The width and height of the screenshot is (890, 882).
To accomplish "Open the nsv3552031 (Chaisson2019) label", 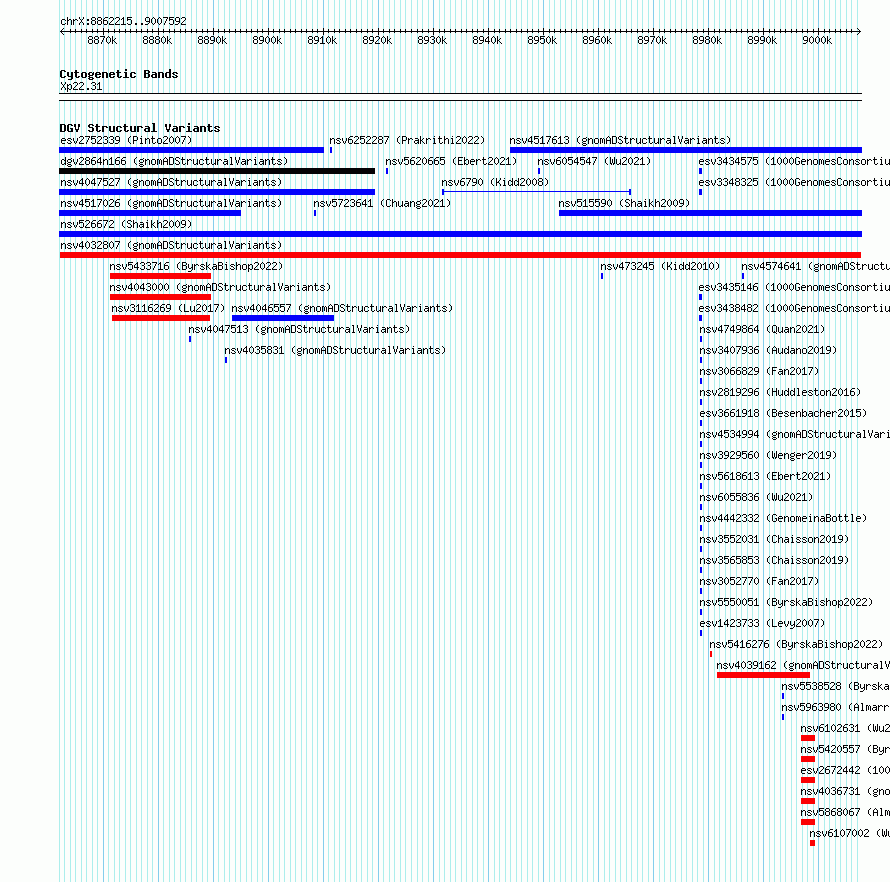I will coord(774,539).
